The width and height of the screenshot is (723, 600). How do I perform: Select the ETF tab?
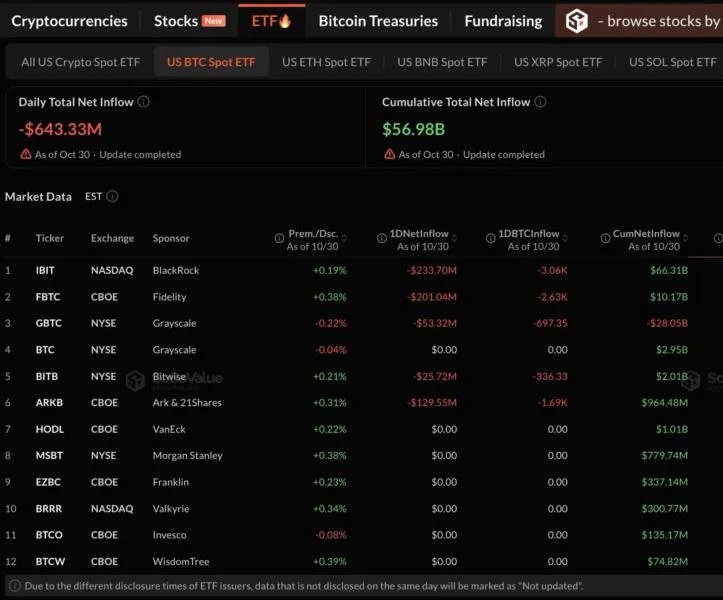[271, 21]
